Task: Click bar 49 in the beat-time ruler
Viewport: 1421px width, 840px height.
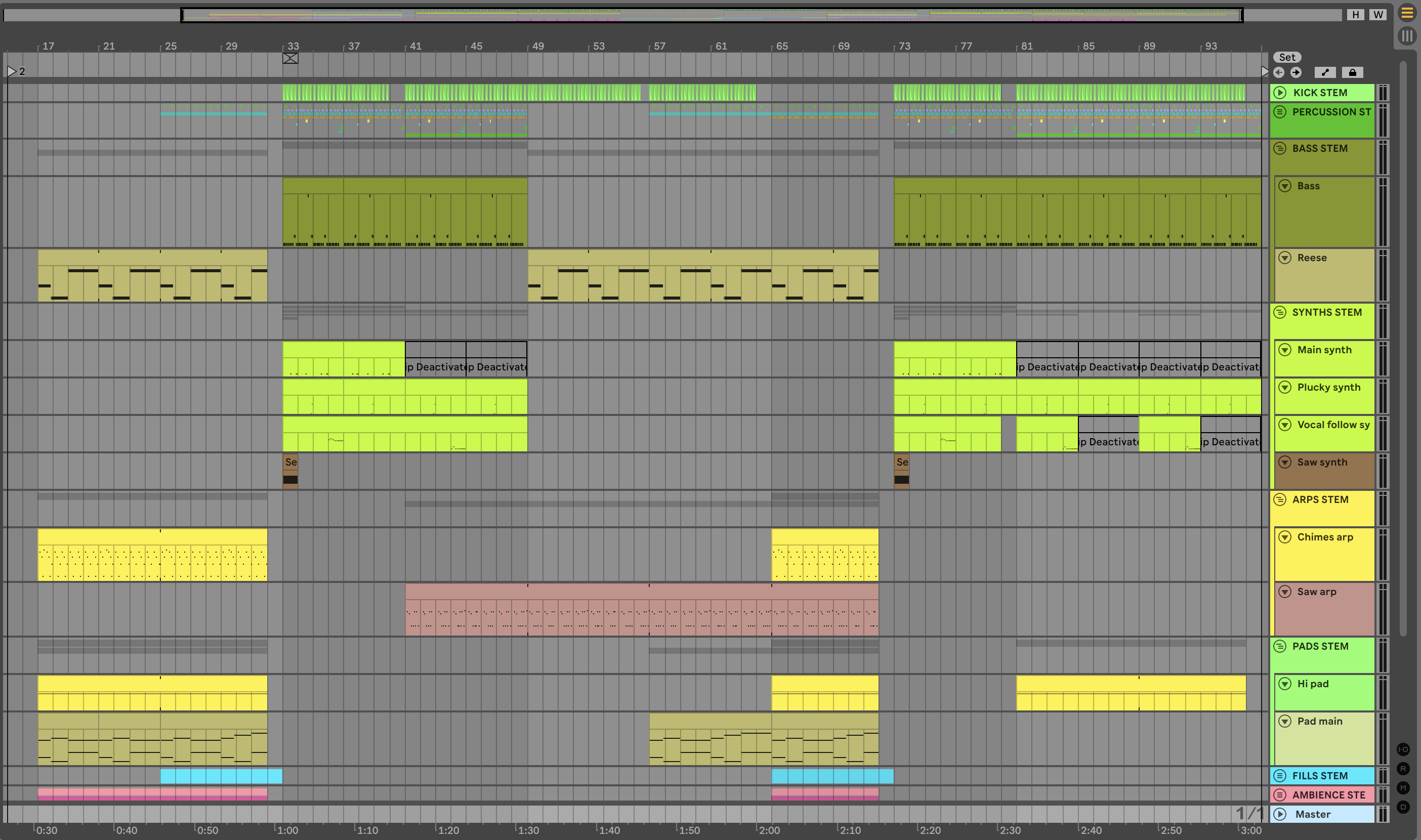Action: 537,46
